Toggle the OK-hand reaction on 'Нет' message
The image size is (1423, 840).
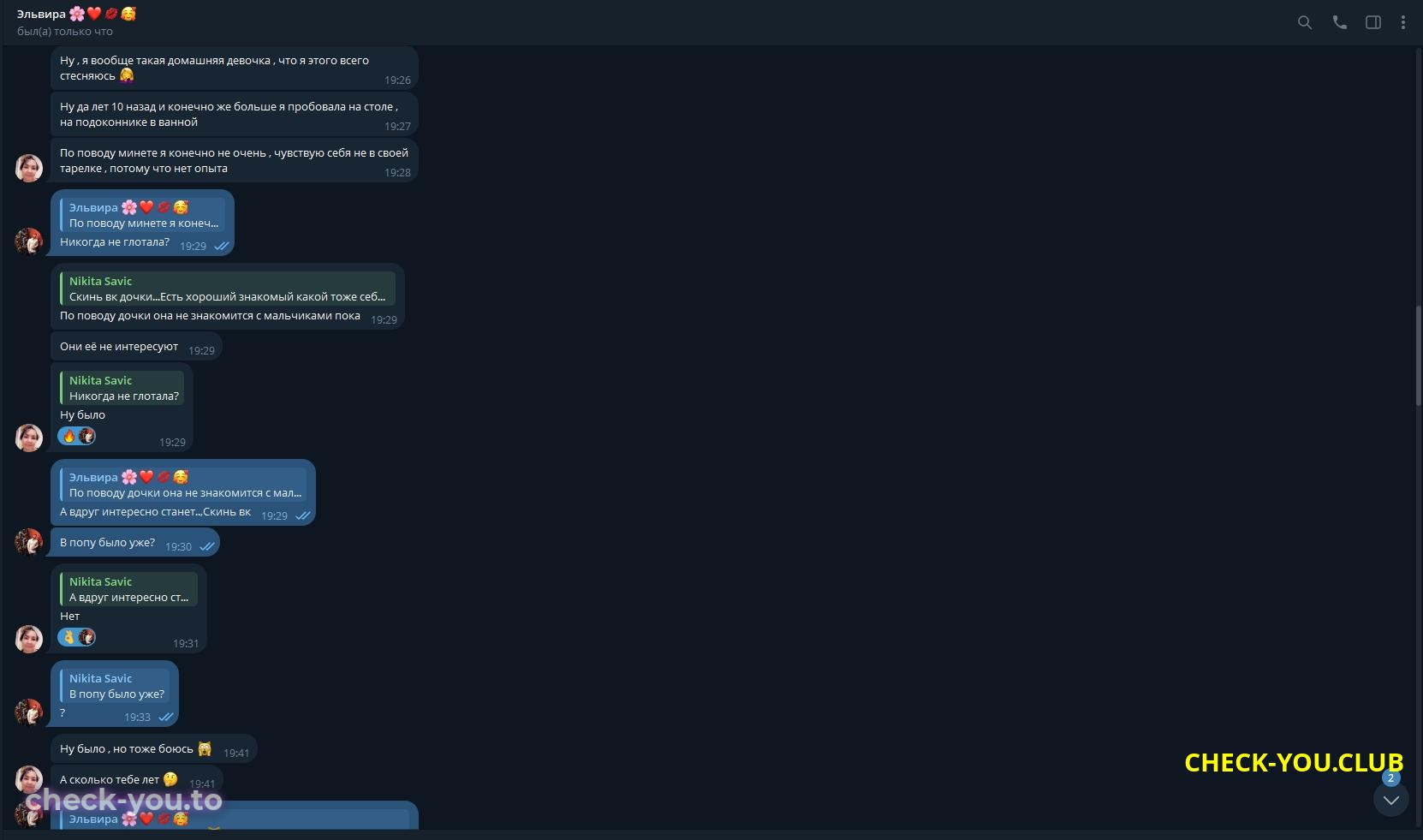77,637
